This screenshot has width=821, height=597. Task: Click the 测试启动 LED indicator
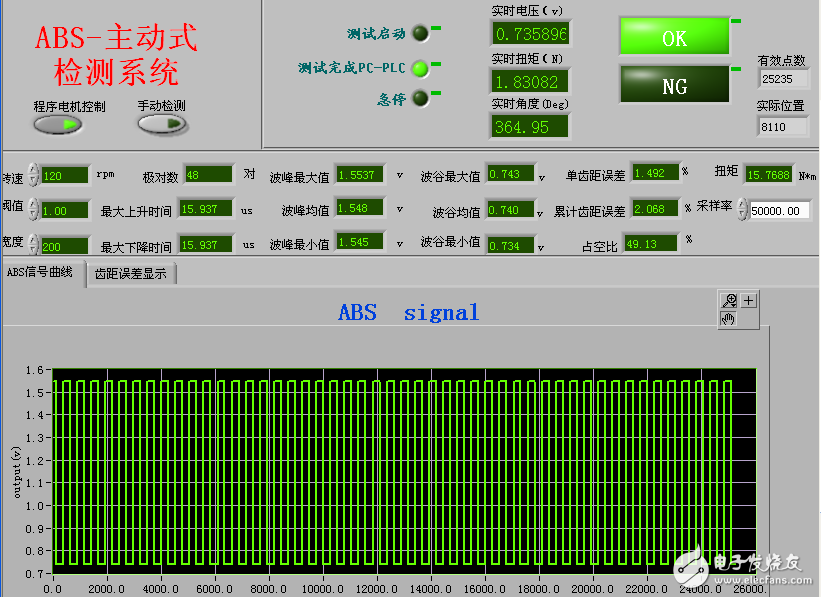[420, 33]
